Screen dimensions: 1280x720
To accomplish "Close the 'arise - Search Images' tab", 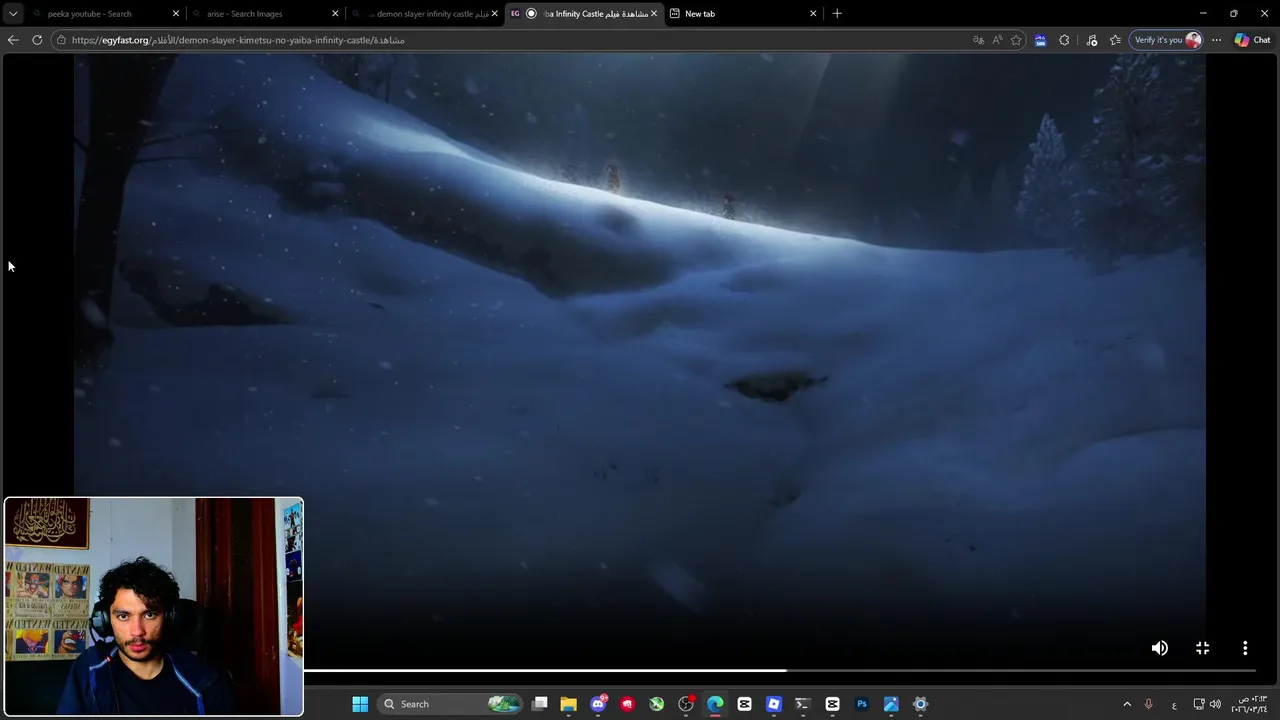I will [335, 14].
